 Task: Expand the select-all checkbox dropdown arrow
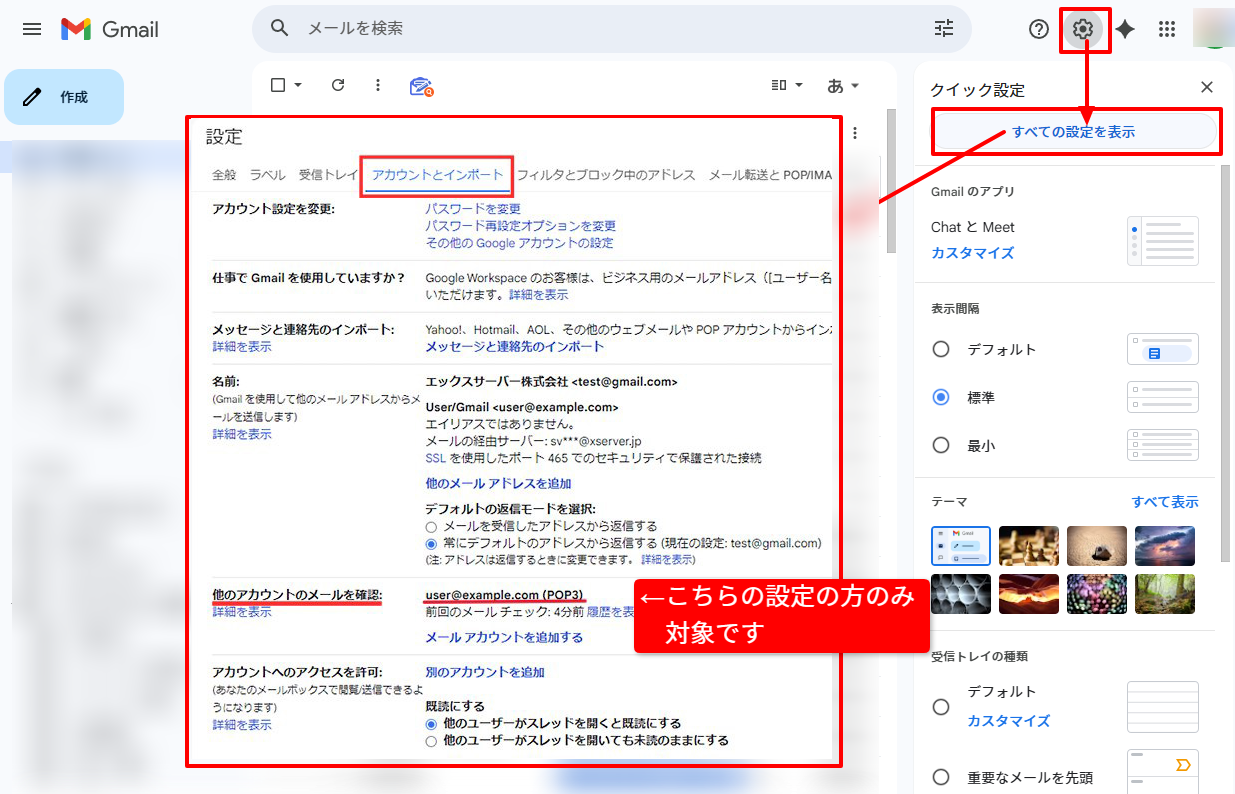click(x=298, y=85)
